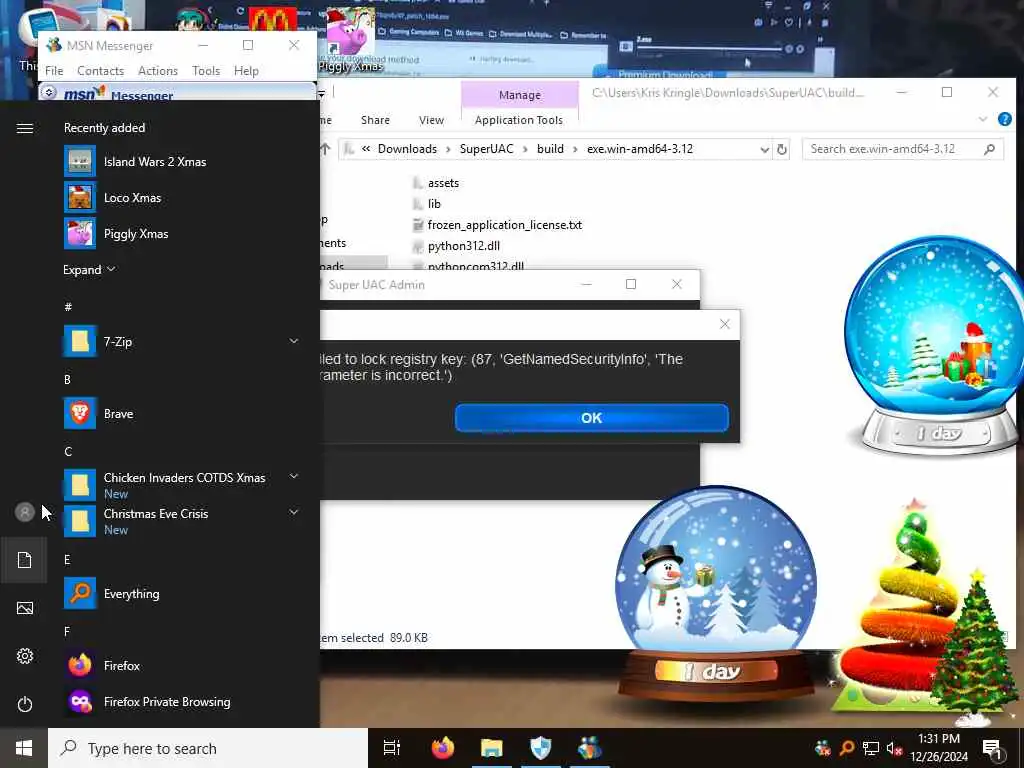Expand the 7-Zip folder chevron

pos(294,341)
